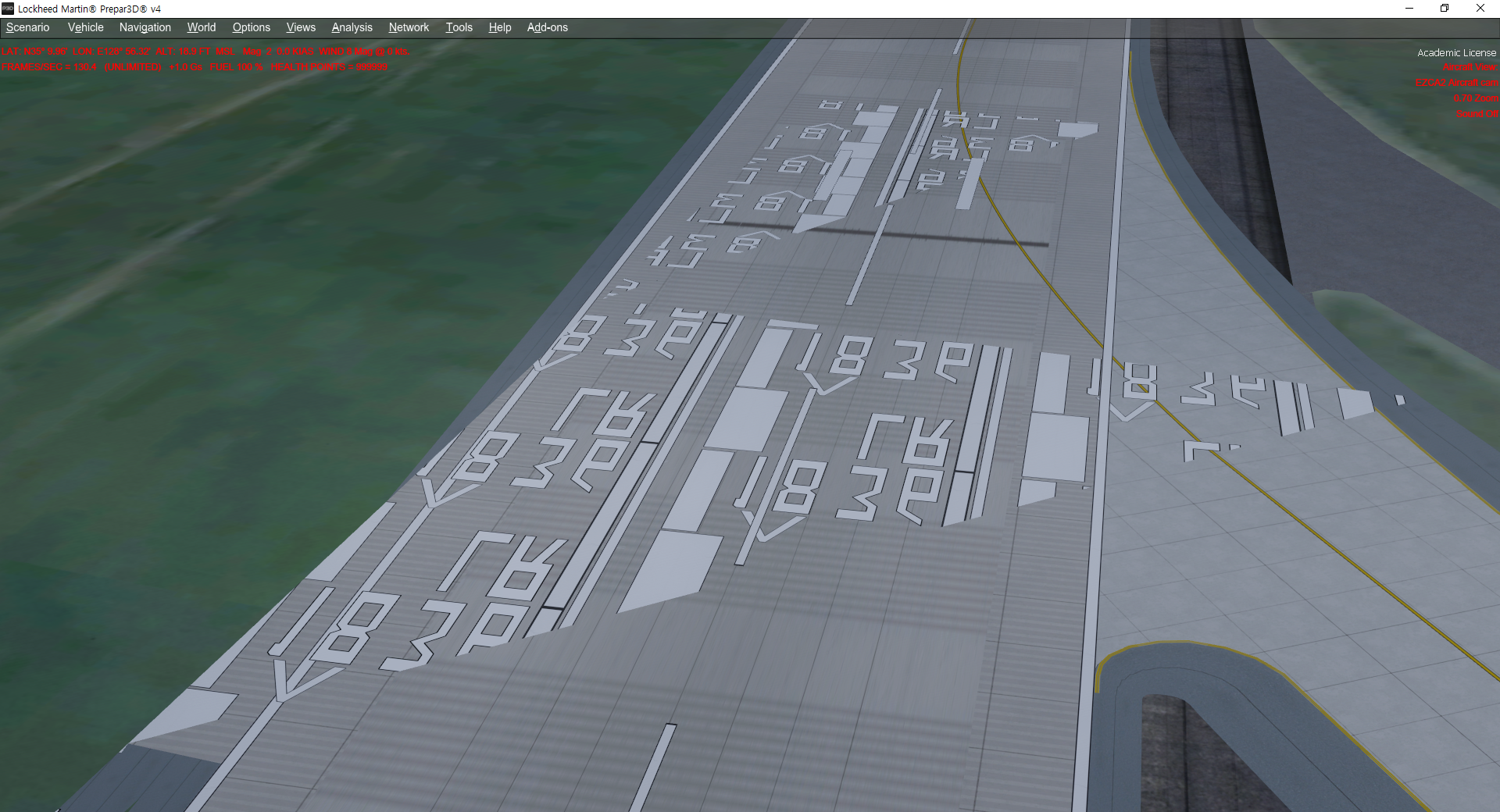Open the Tools menu

click(459, 27)
